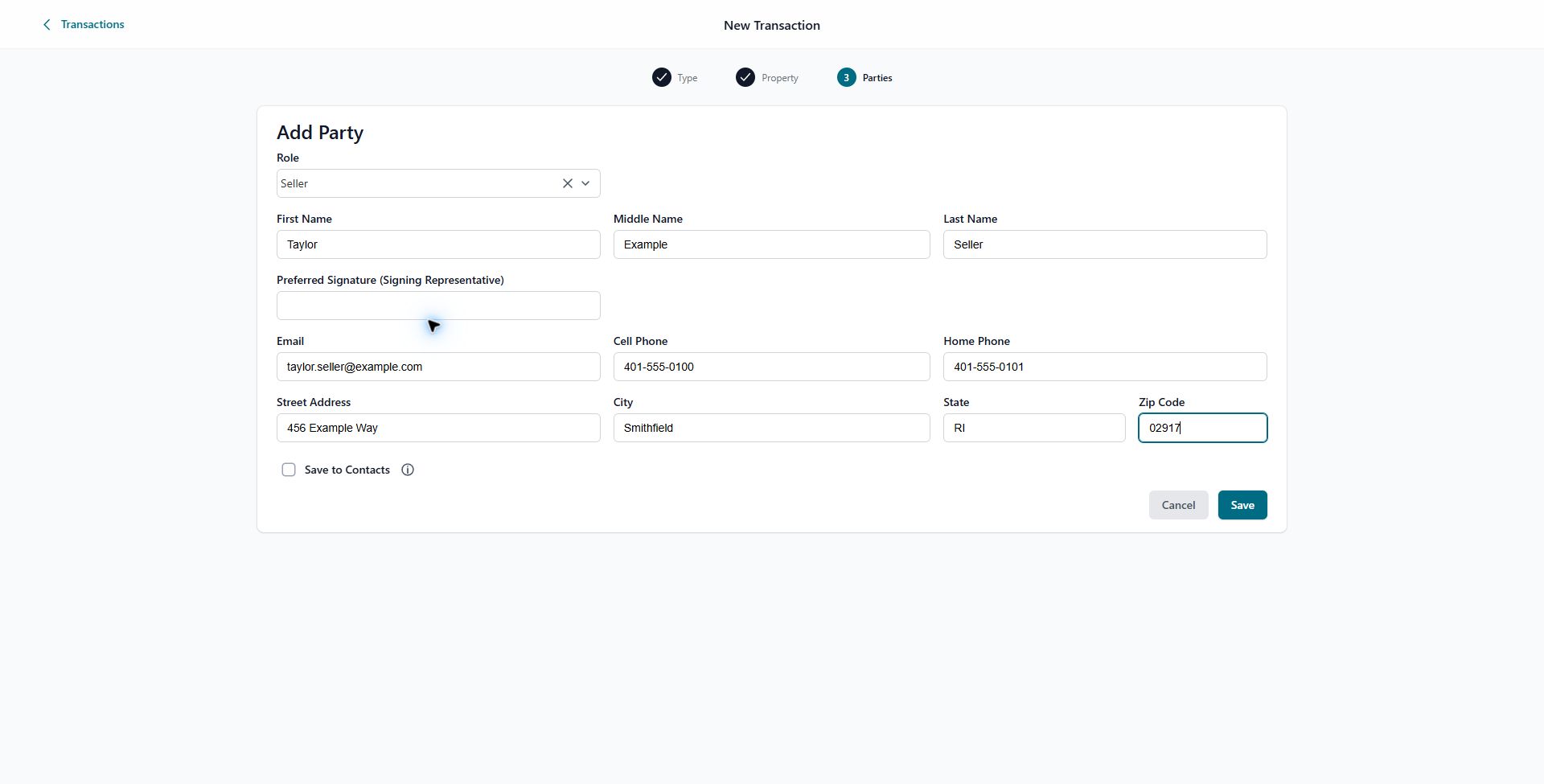Expand the Role dropdown arrow
Image resolution: width=1544 pixels, height=784 pixels.
[x=585, y=183]
